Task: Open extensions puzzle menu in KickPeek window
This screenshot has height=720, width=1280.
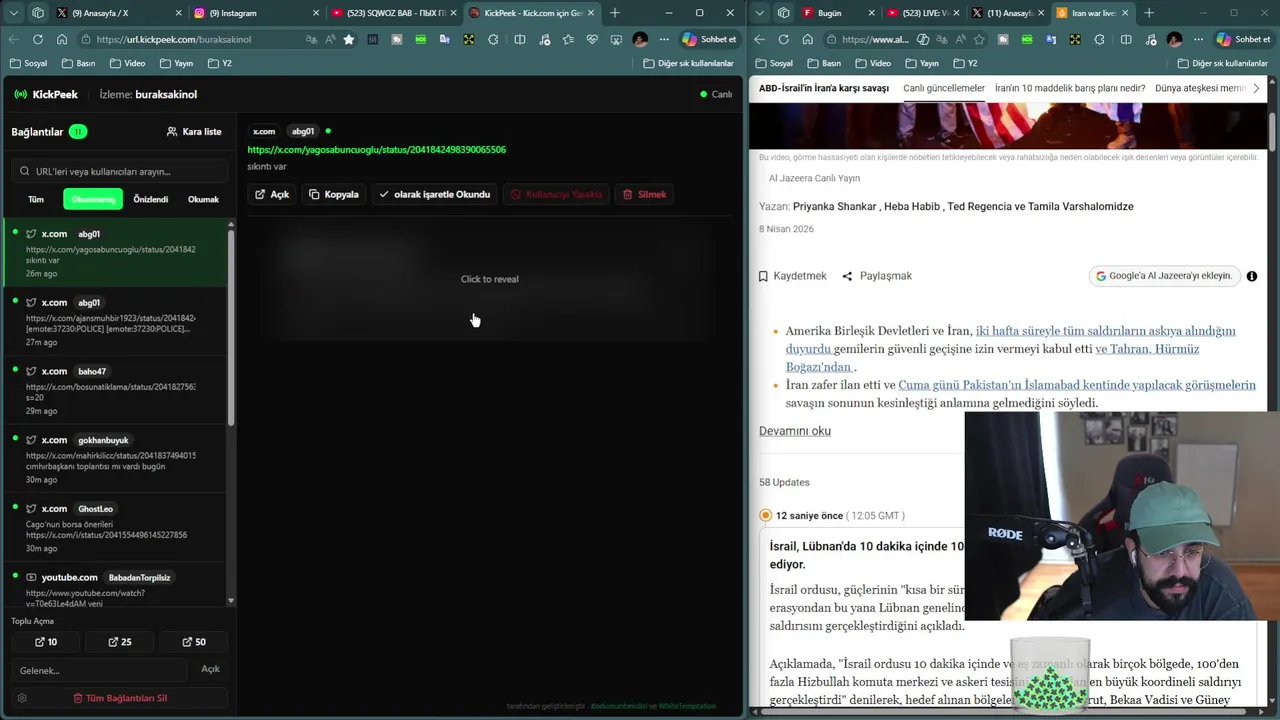Action: pyautogui.click(x=493, y=39)
